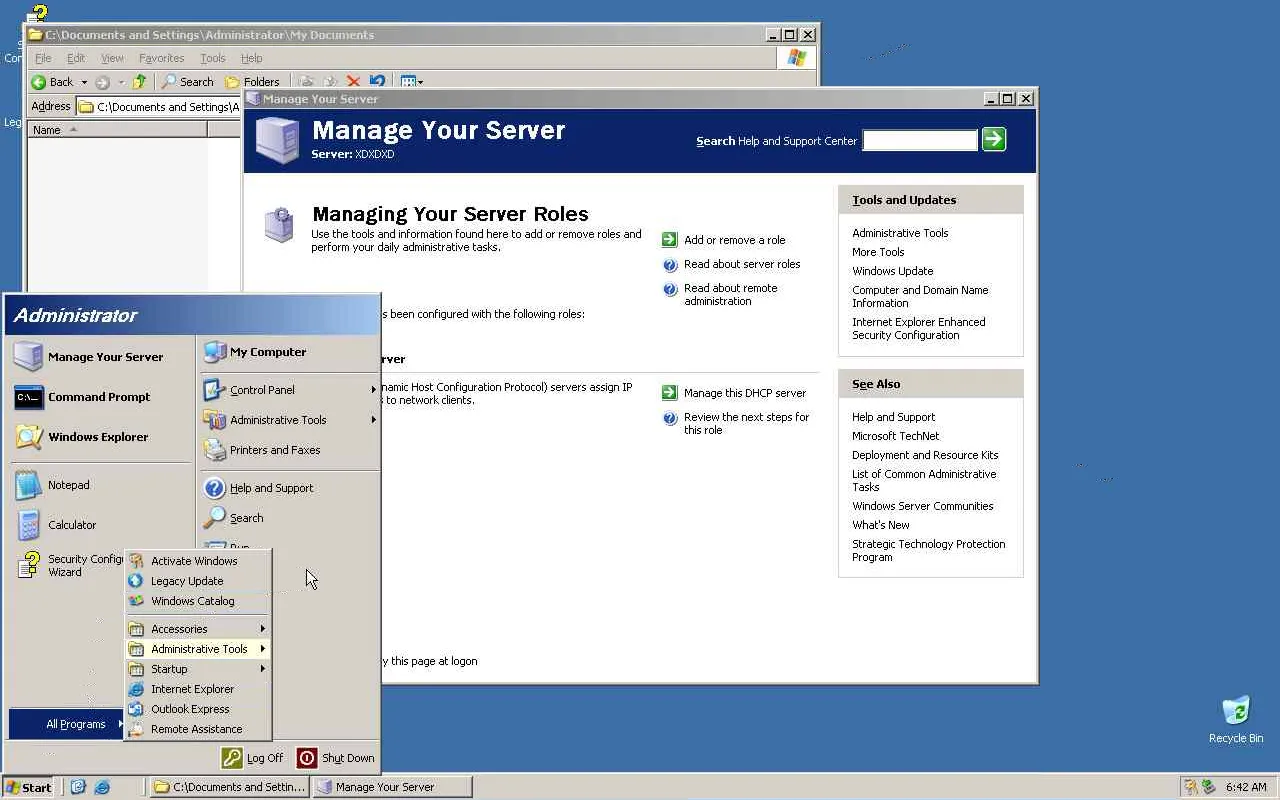Image resolution: width=1280 pixels, height=800 pixels.
Task: Open the File menu in My Documents window
Action: coord(43,58)
